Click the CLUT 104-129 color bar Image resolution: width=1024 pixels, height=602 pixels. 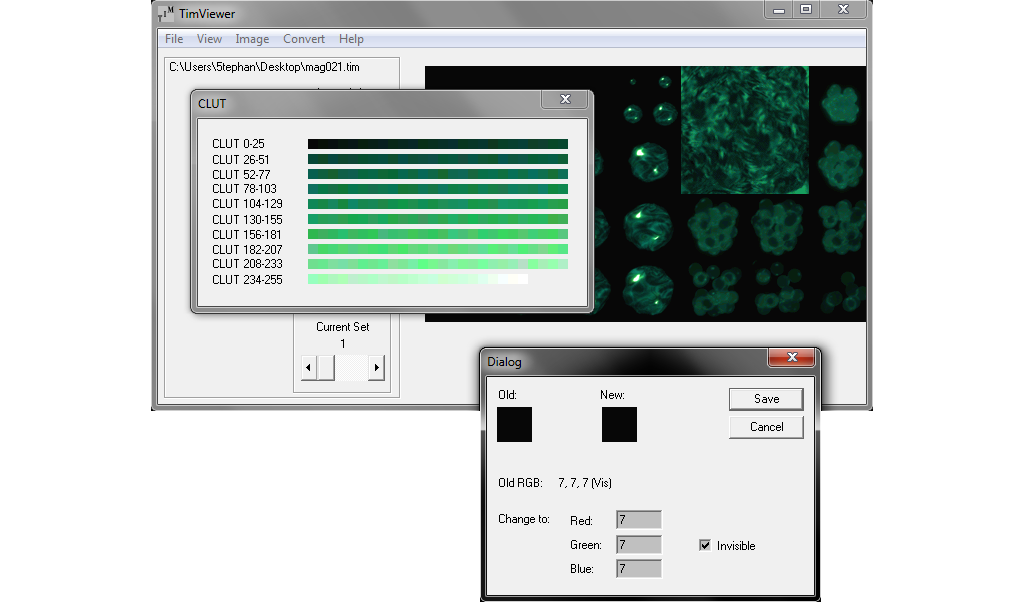coord(438,204)
